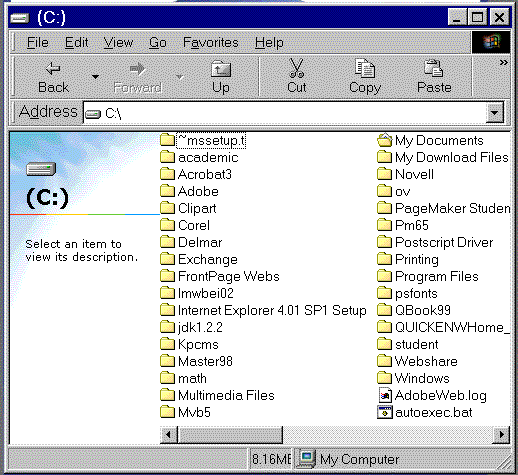Select the Exchange folder icon
This screenshot has height=475, width=518.
[x=167, y=259]
